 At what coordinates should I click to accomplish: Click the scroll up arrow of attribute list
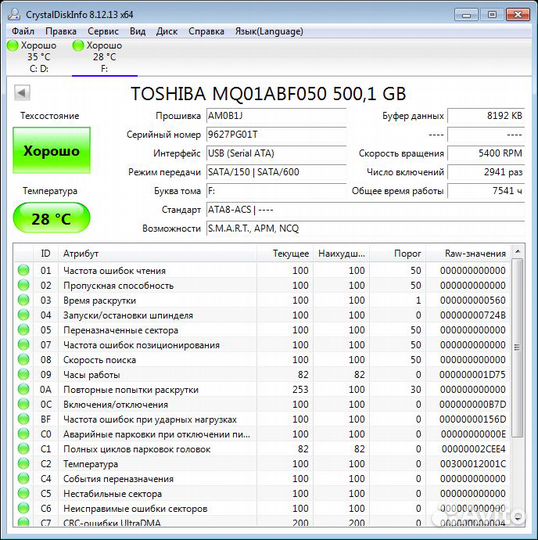(x=517, y=252)
